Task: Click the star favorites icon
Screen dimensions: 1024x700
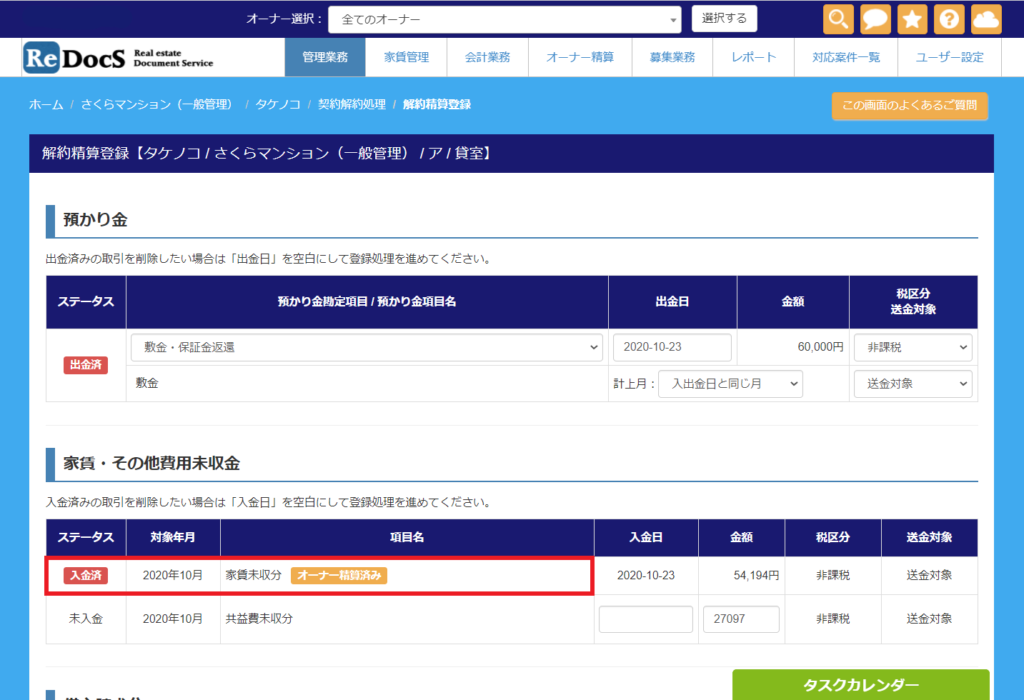Action: pyautogui.click(x=912, y=19)
